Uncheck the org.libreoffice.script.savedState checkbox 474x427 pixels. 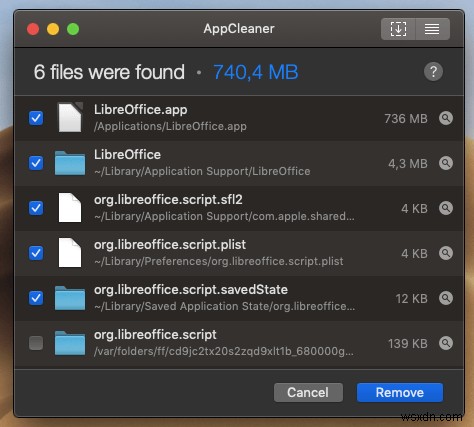tap(36, 298)
